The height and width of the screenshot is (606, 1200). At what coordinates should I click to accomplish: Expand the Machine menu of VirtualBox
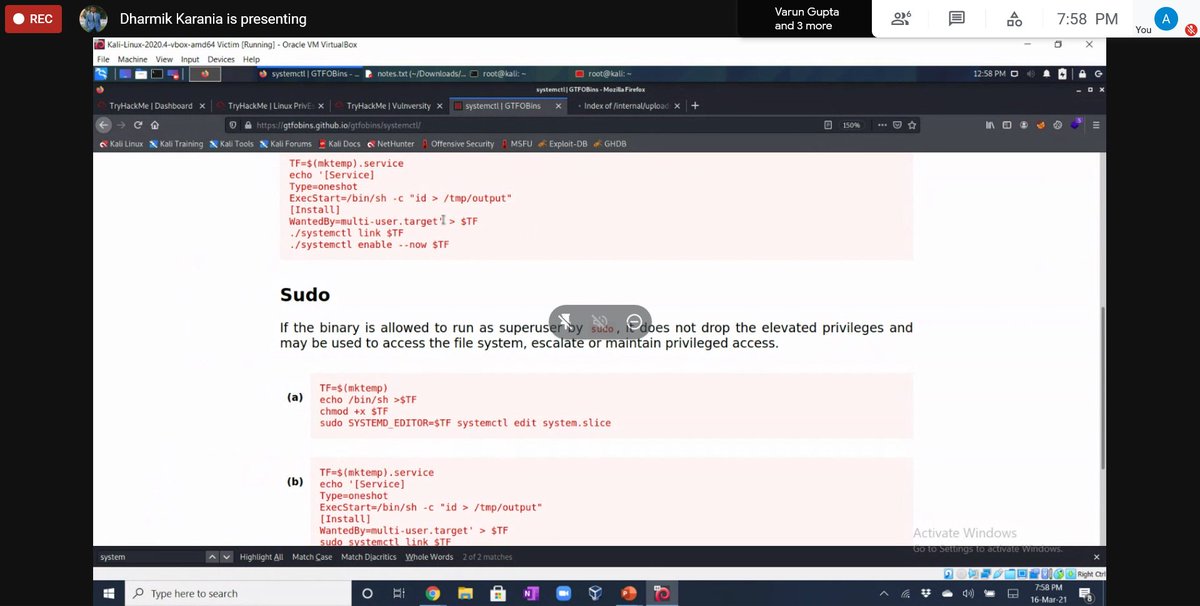(x=131, y=58)
